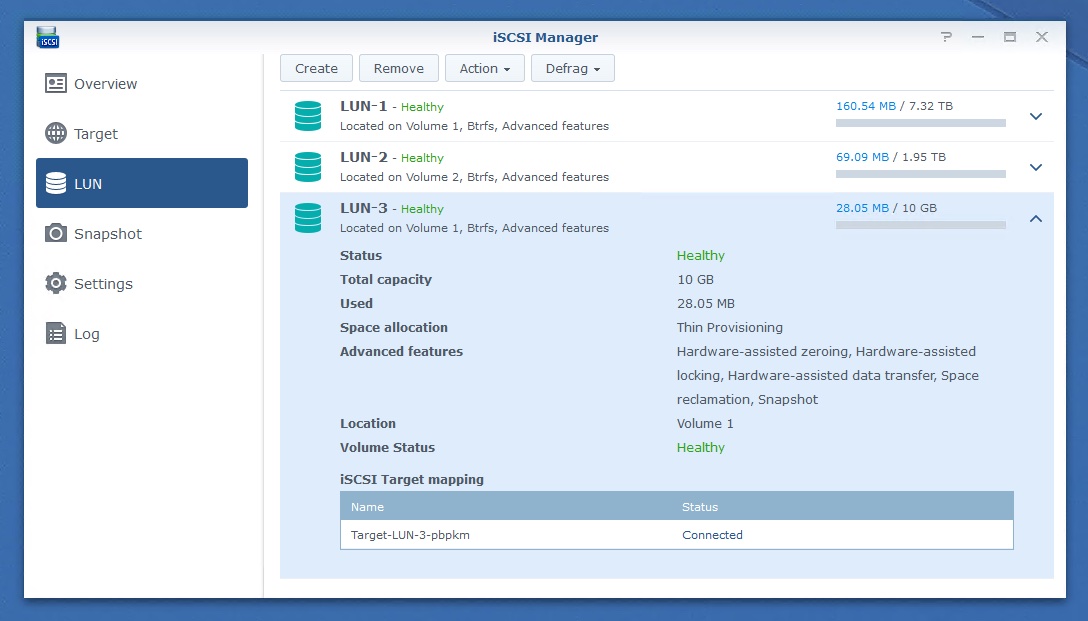Click the LUN-2 disk stack icon
This screenshot has width=1088, height=621.
[307, 167]
